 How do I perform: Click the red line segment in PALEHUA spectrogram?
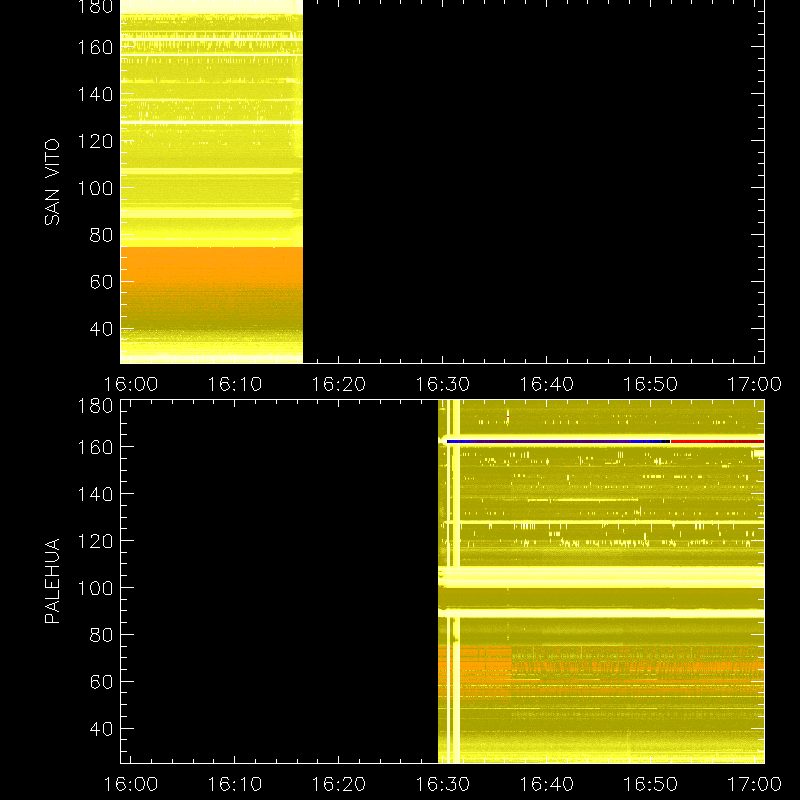click(x=717, y=441)
